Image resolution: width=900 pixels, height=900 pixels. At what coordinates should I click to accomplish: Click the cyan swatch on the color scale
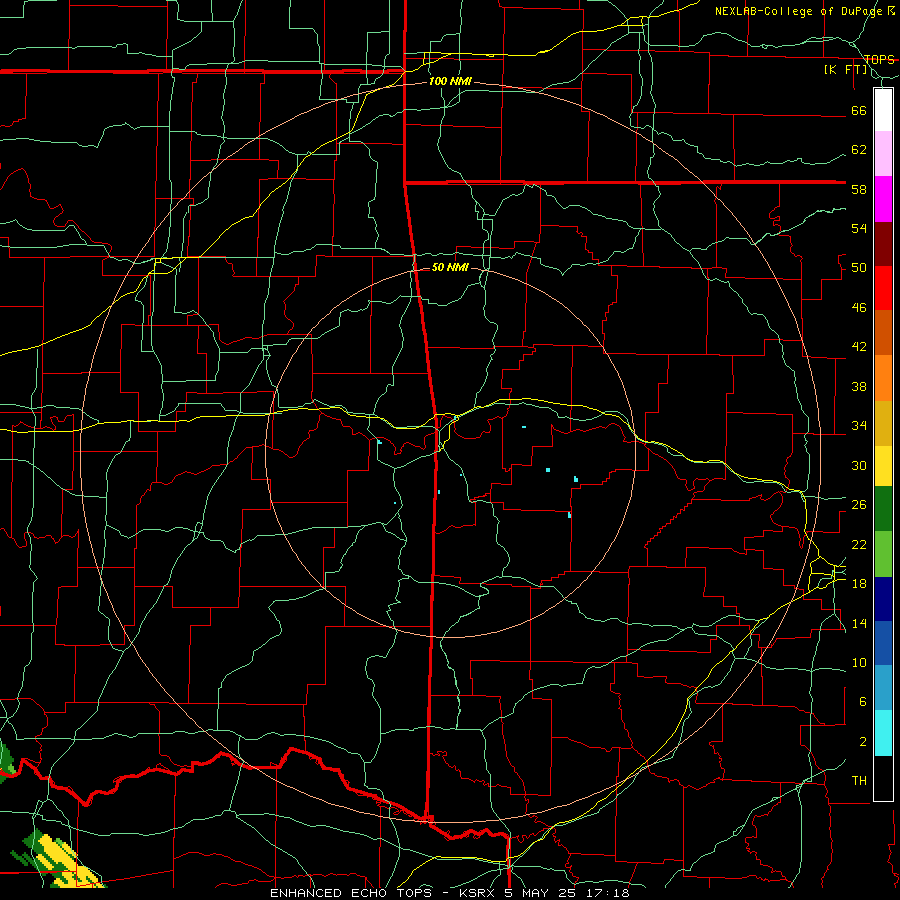pos(883,733)
